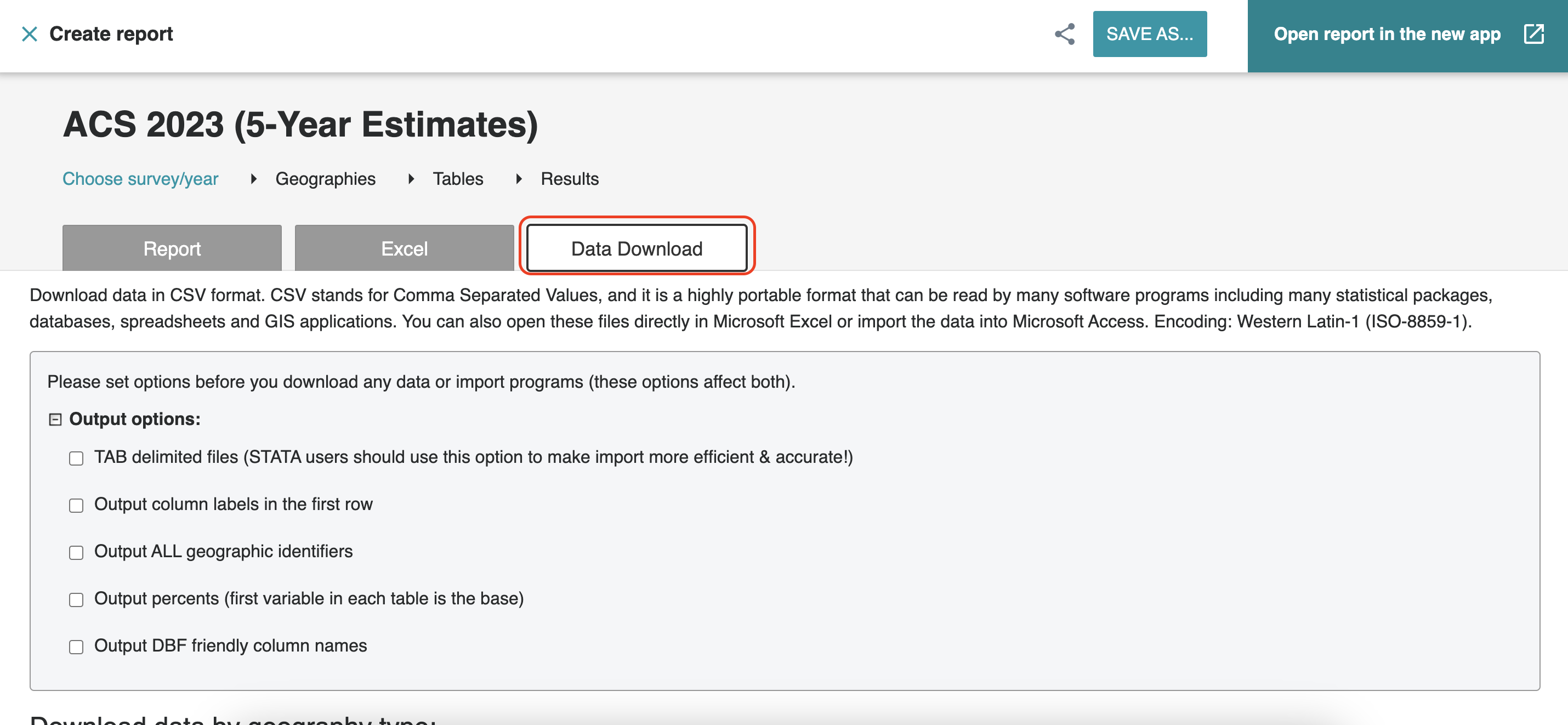Enable TAB delimited files option

76,458
